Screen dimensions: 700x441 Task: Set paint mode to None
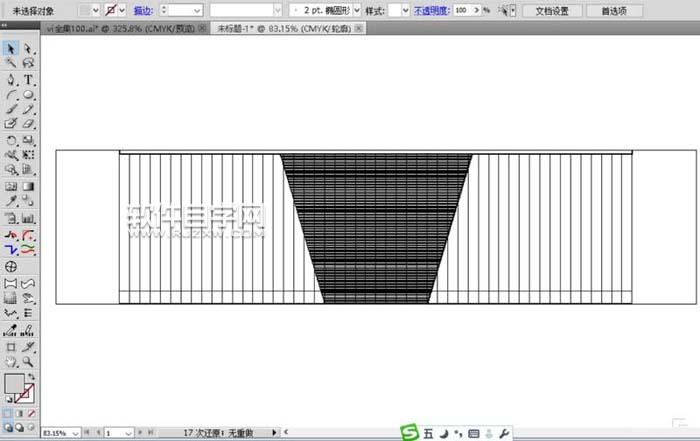click(31, 413)
